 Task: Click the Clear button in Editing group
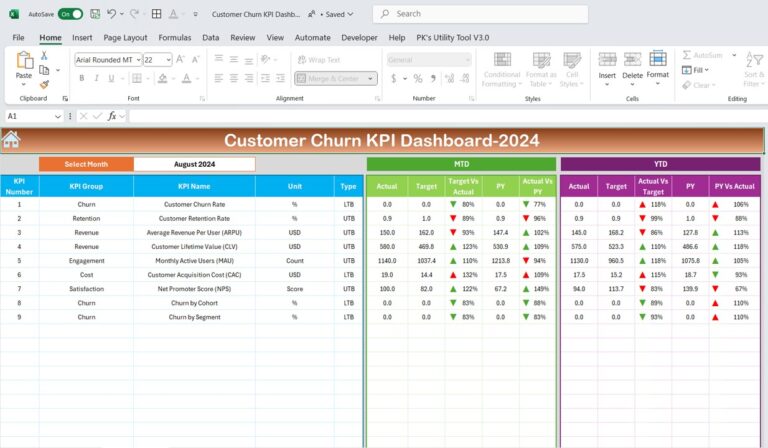click(699, 85)
